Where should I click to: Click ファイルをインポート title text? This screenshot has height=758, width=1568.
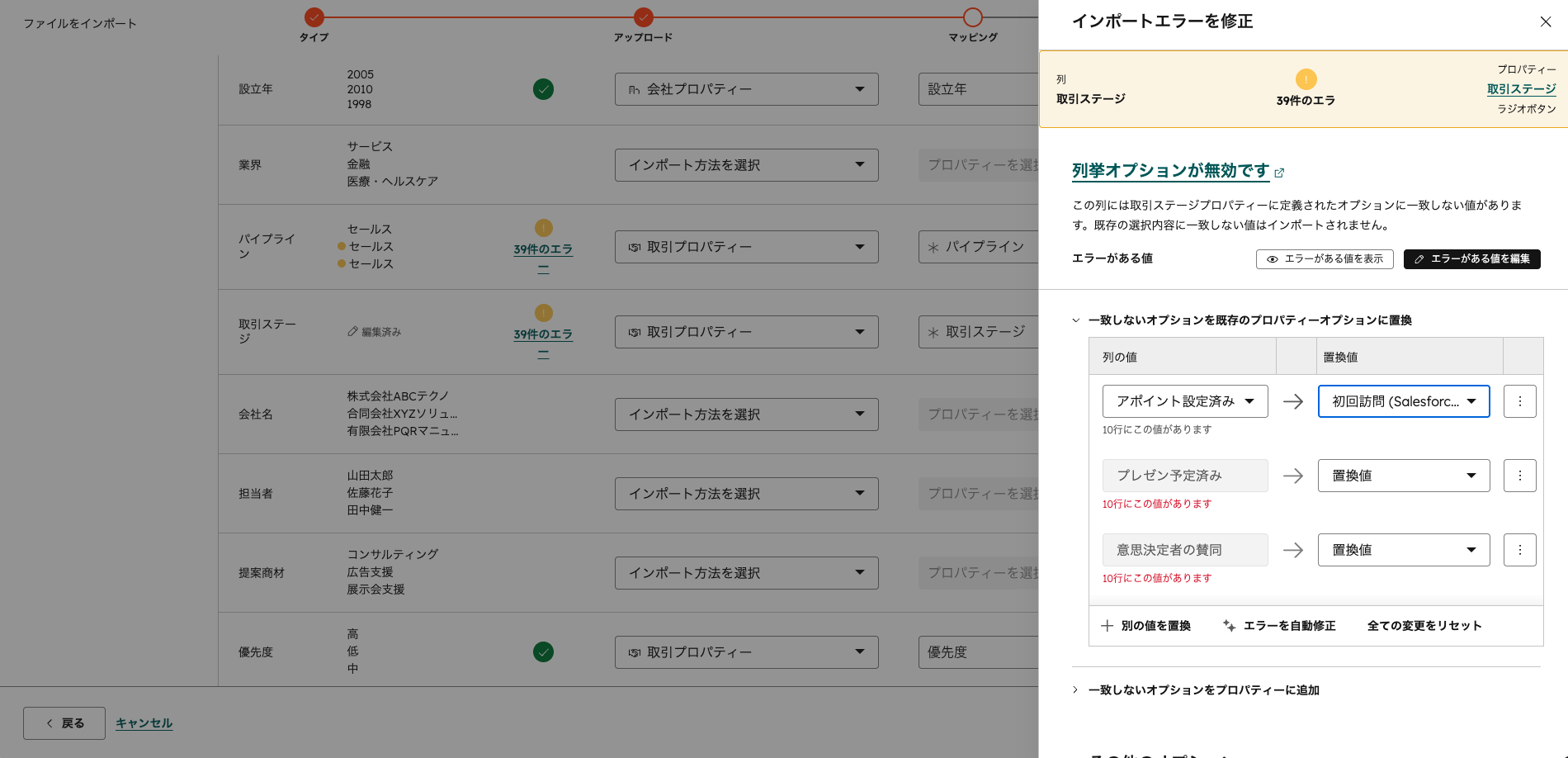pyautogui.click(x=80, y=23)
